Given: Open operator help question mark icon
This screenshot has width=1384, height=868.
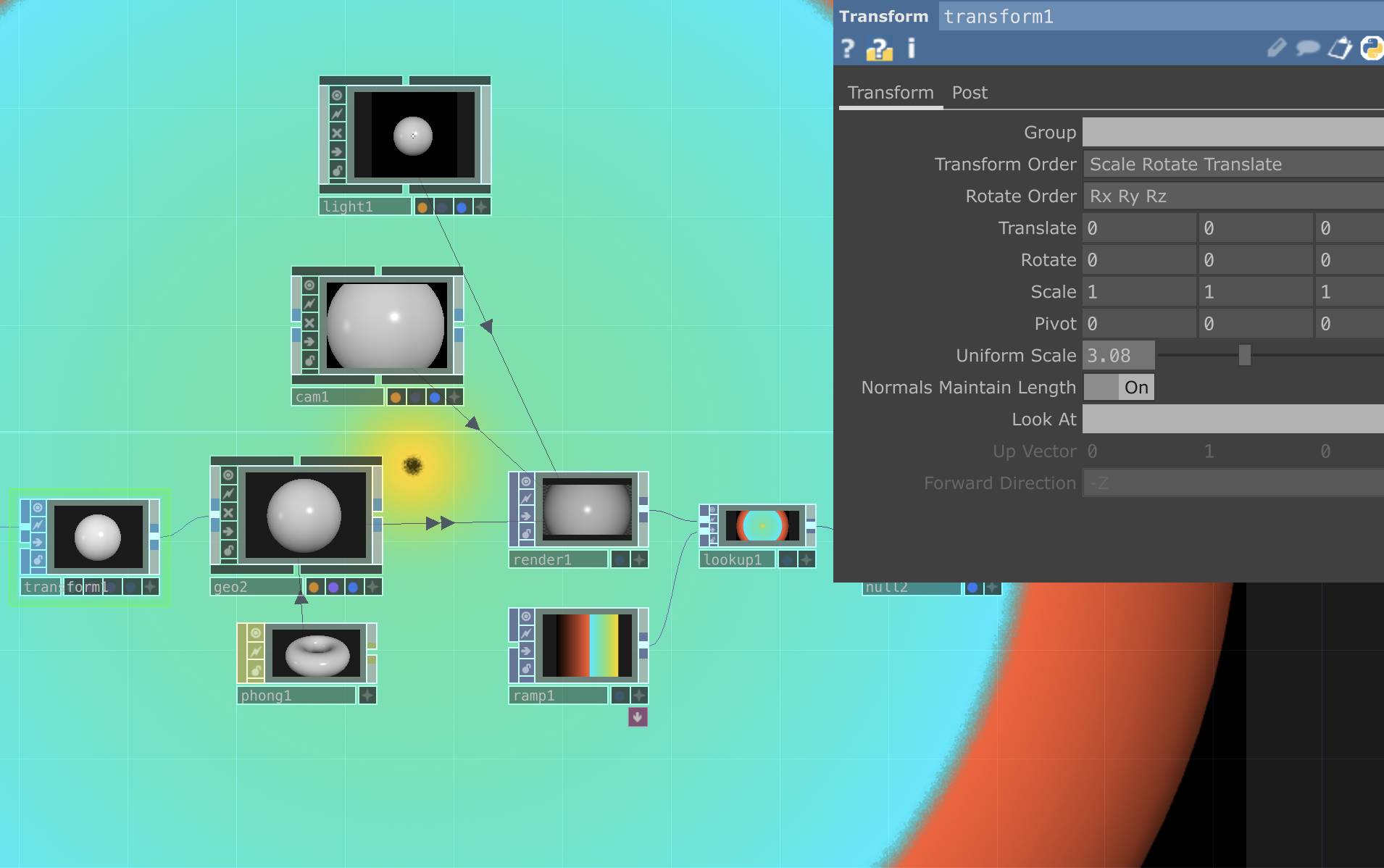Looking at the screenshot, I should coord(847,49).
